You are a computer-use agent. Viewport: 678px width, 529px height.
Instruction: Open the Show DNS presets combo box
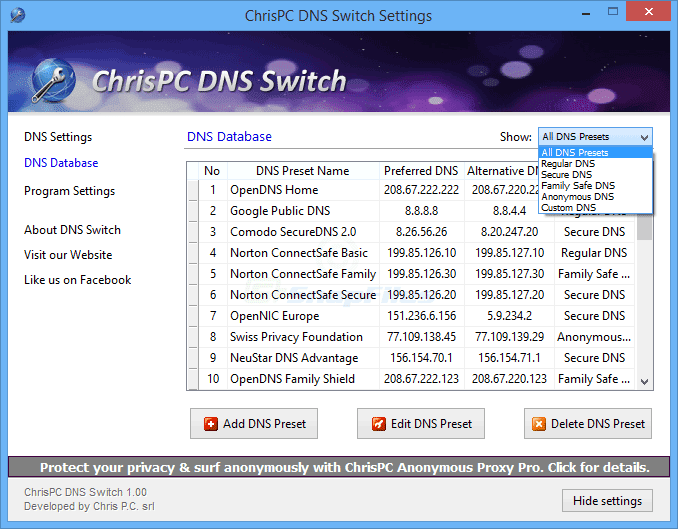coord(595,137)
